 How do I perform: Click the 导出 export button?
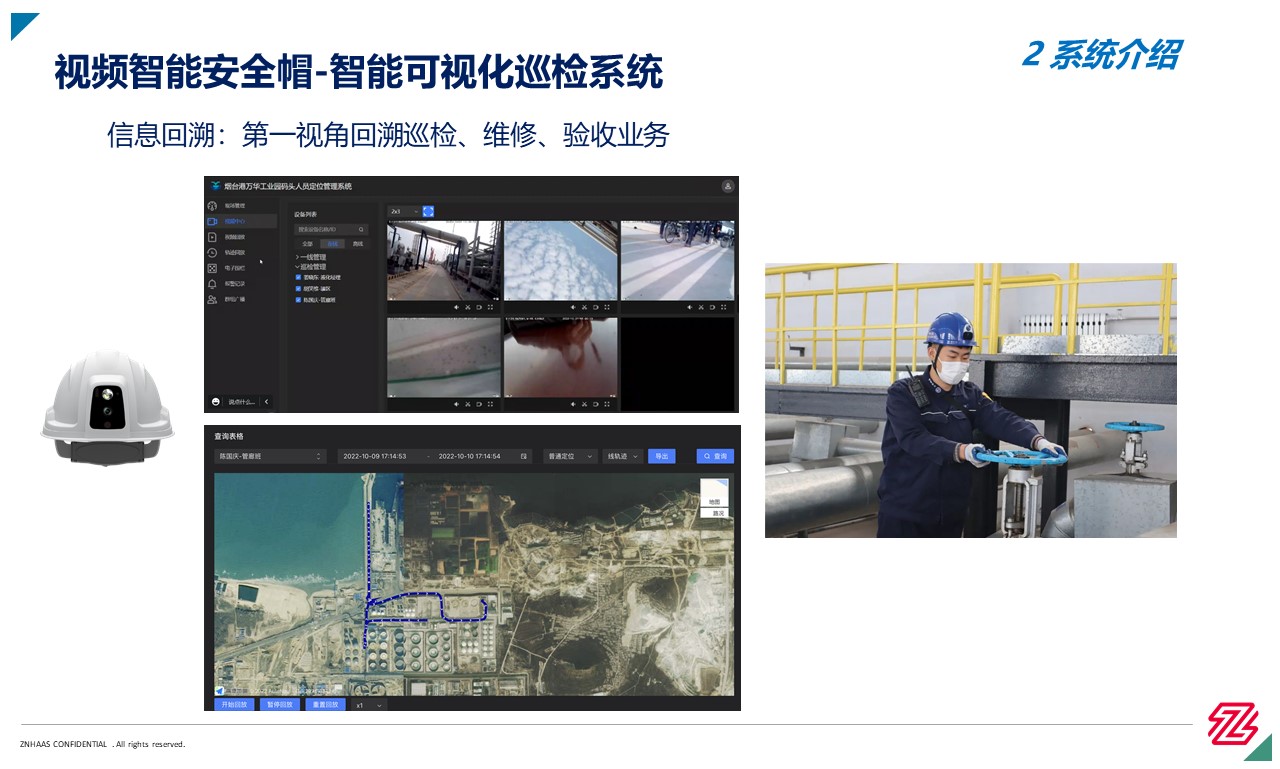point(662,456)
